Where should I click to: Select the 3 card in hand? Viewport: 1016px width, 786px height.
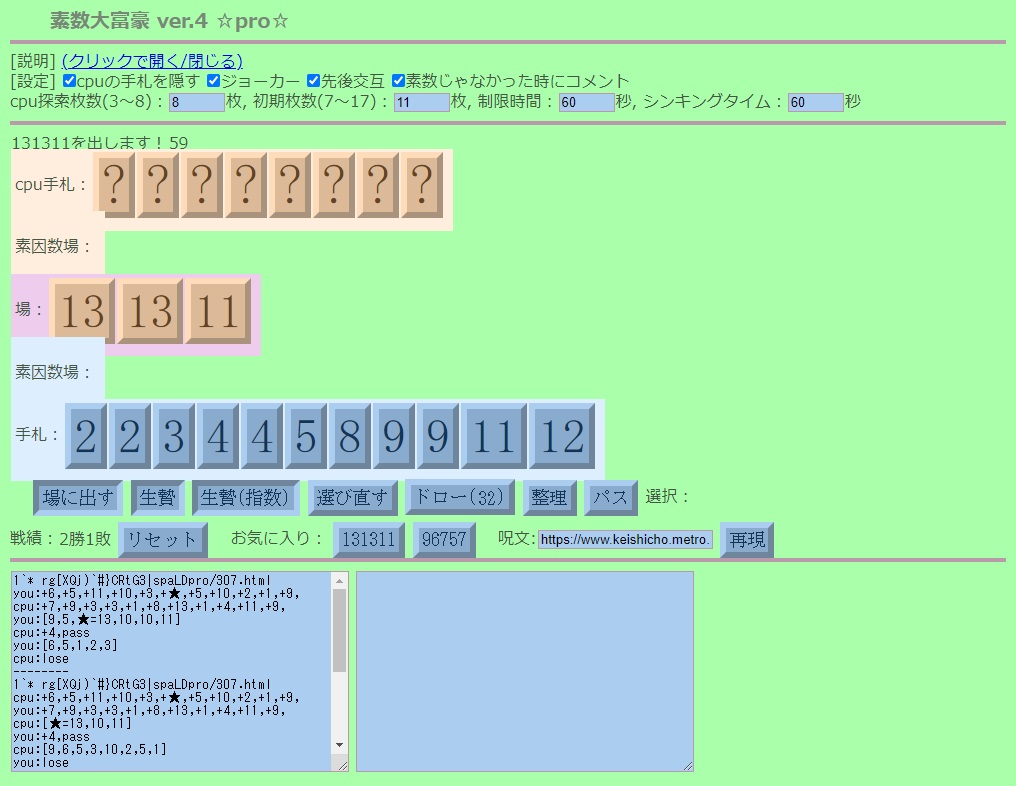click(x=174, y=435)
